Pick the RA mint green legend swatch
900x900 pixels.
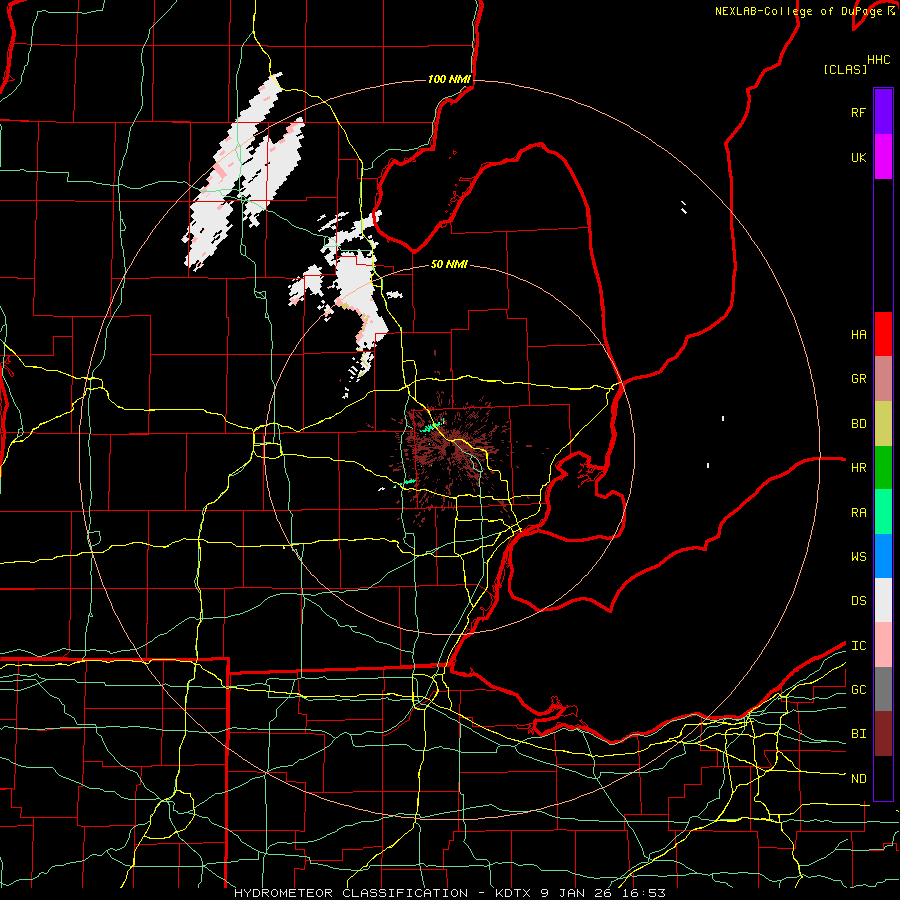(x=883, y=512)
